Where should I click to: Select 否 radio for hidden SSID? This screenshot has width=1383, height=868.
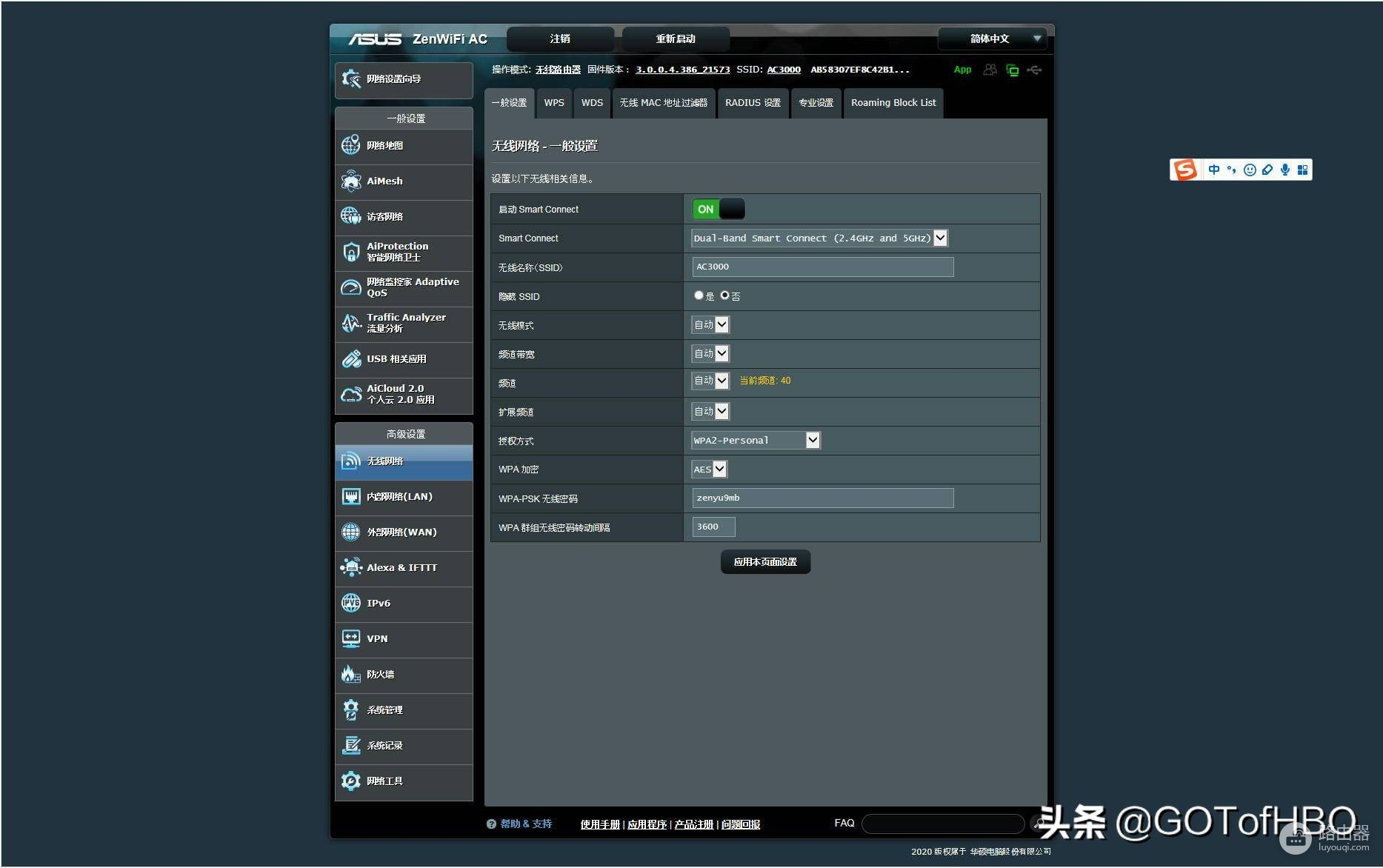(x=724, y=296)
